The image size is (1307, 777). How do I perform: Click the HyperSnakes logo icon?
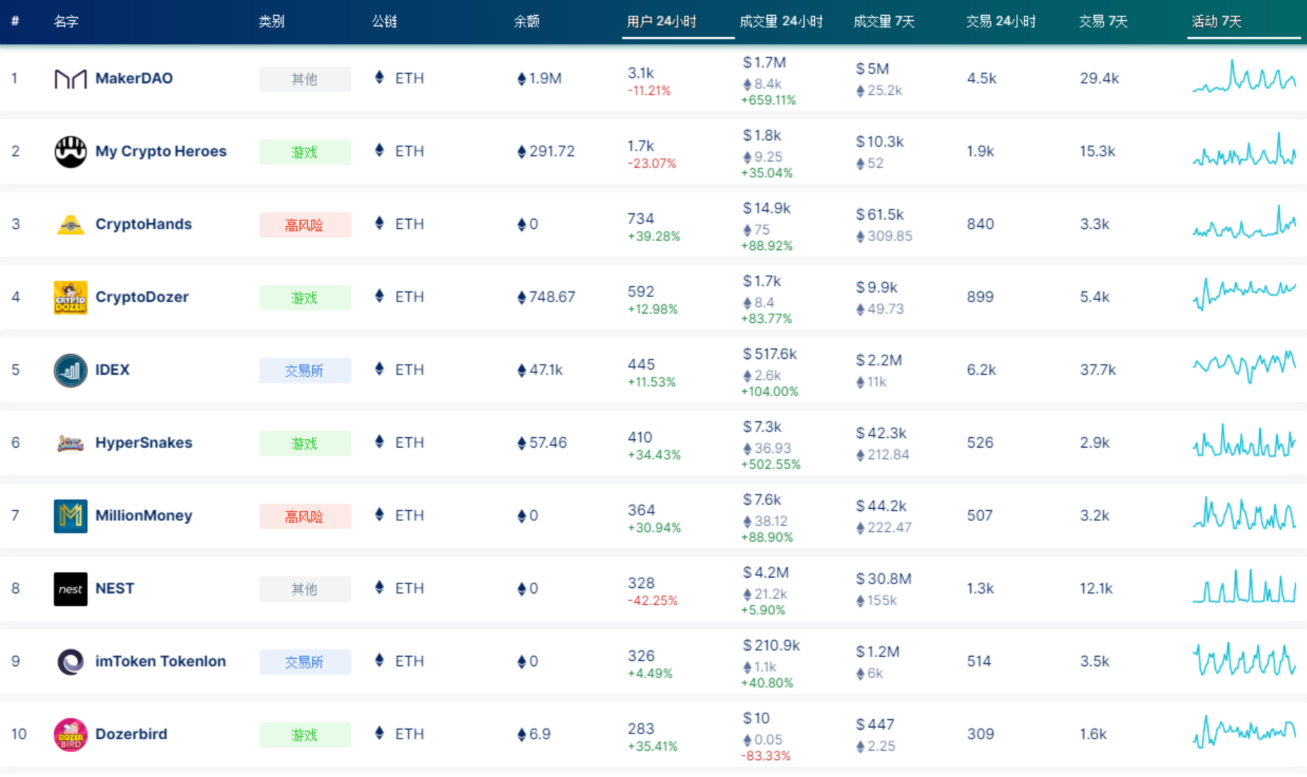[70, 443]
